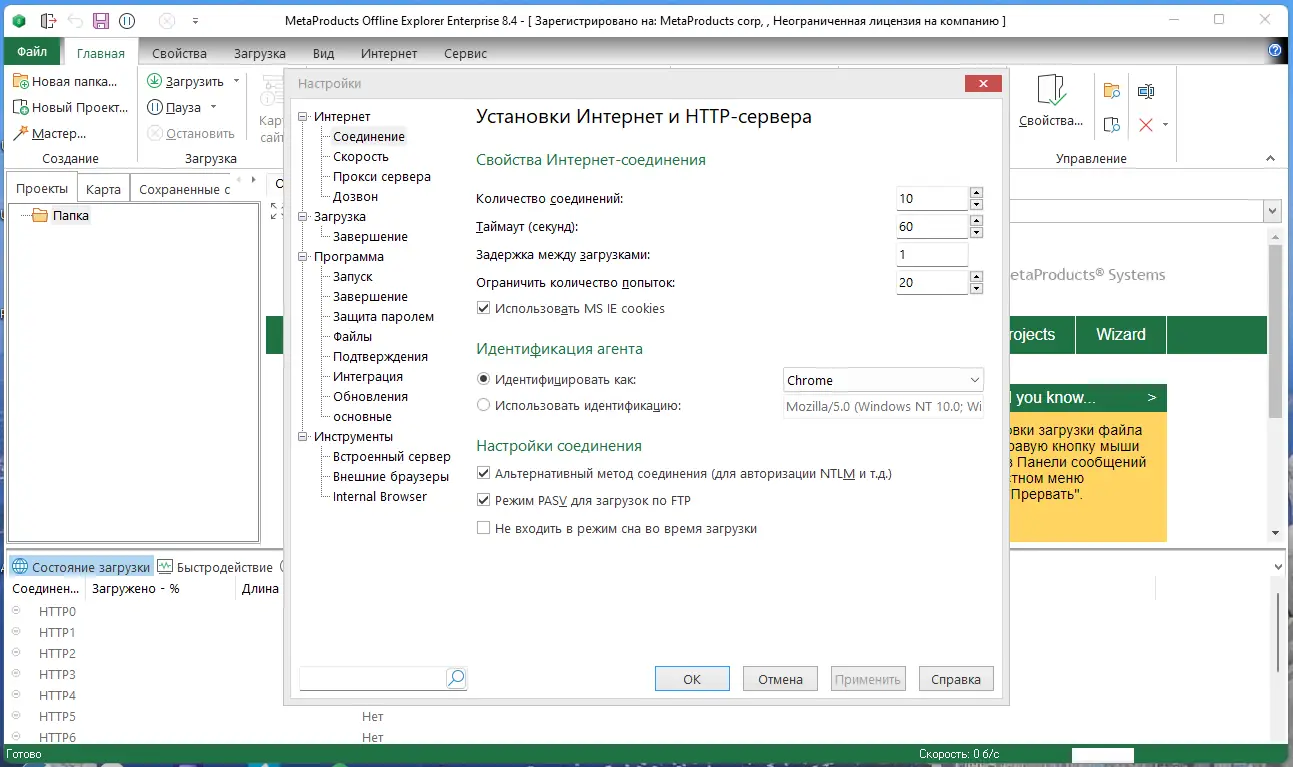
Task: Enable Использовать MS IE cookies checkbox
Action: point(484,308)
